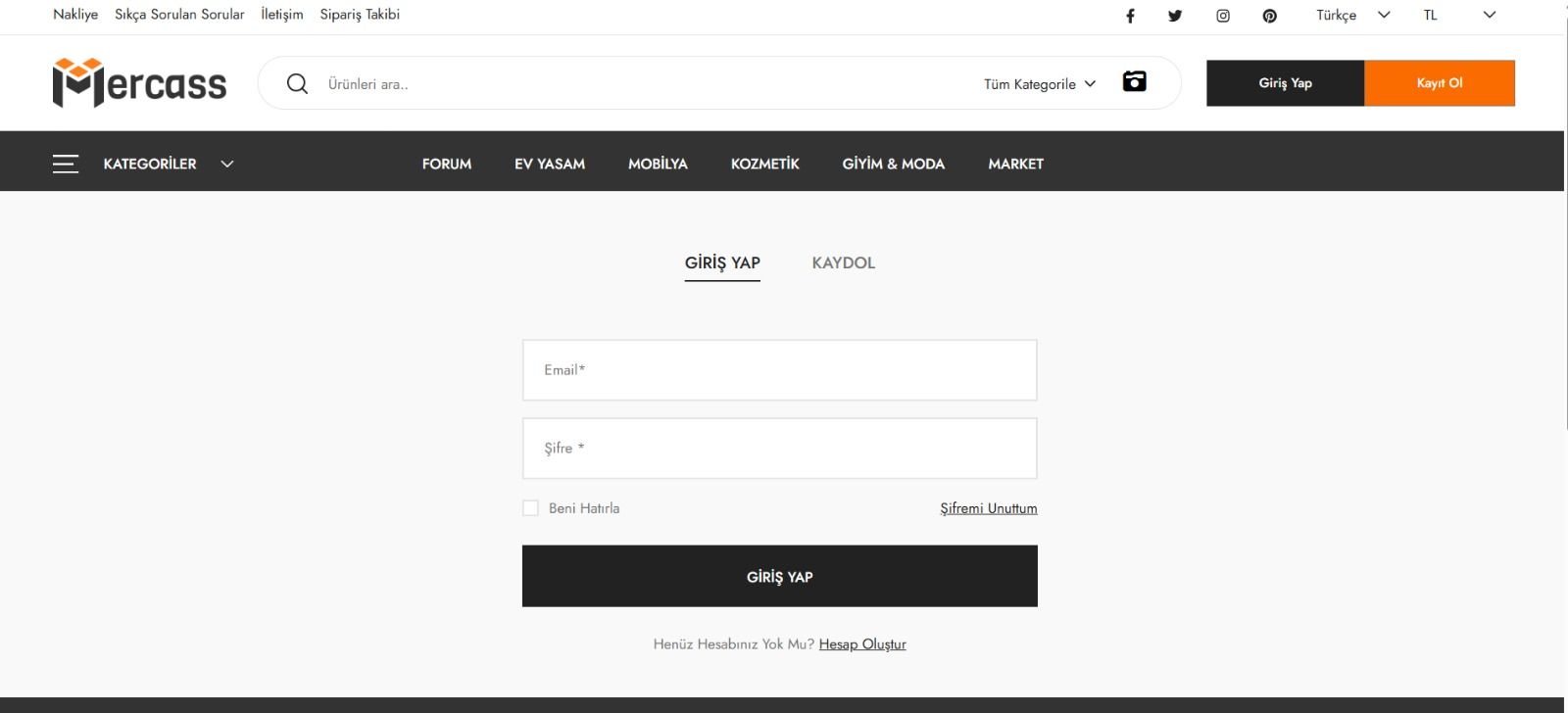Switch to the KAYDOL tab

[x=843, y=262]
